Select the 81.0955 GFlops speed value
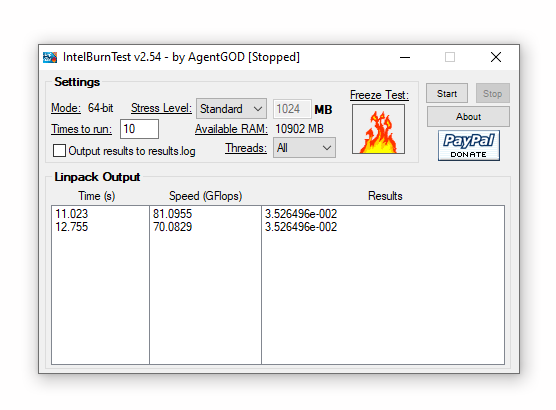This screenshot has width=556, height=410. tap(172, 214)
